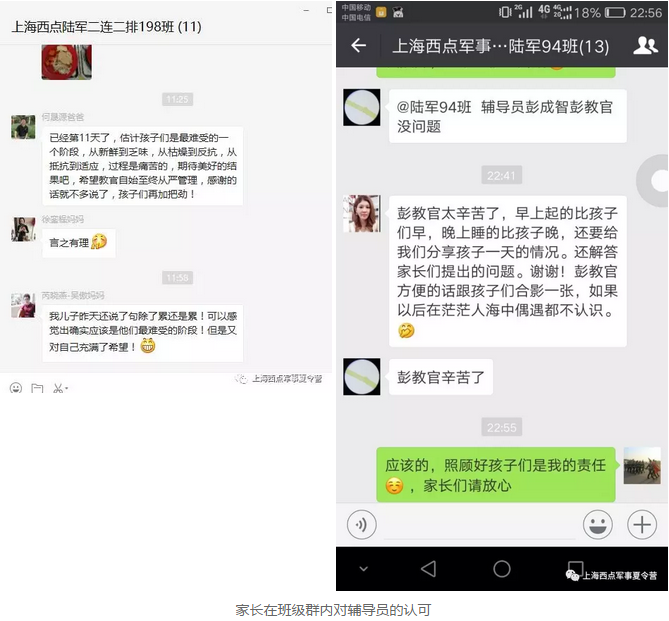Tap Android home circle button
This screenshot has height=621, width=669.
tap(502, 569)
